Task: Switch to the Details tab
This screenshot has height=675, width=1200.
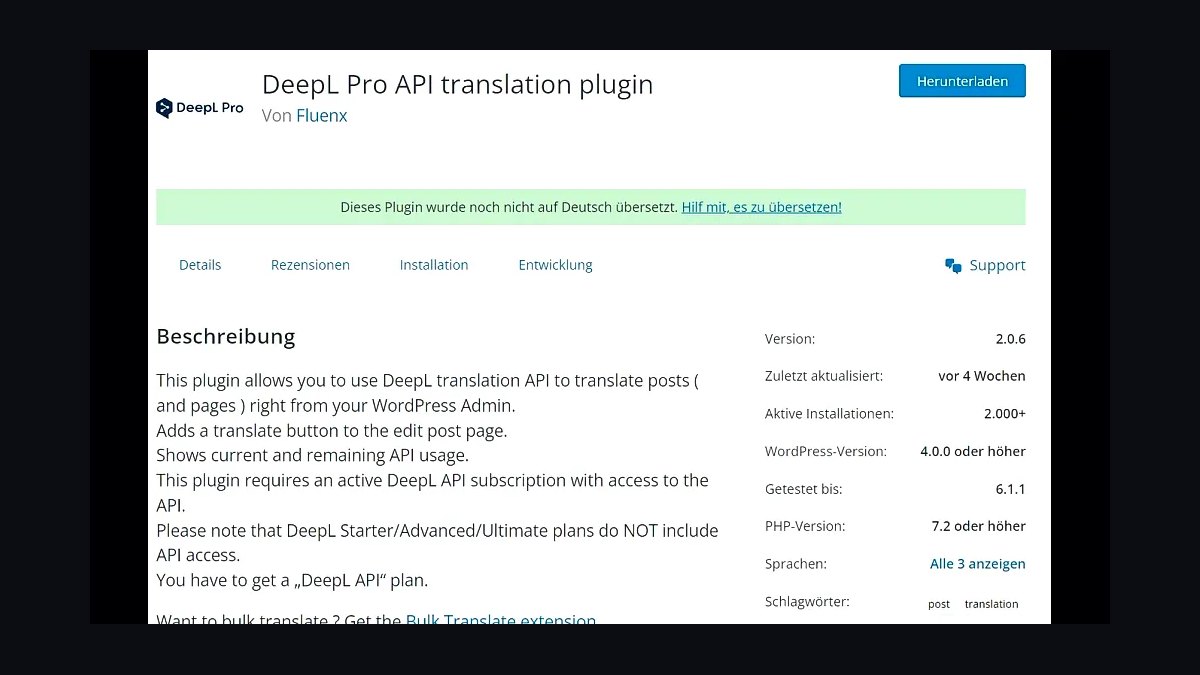Action: tap(200, 265)
